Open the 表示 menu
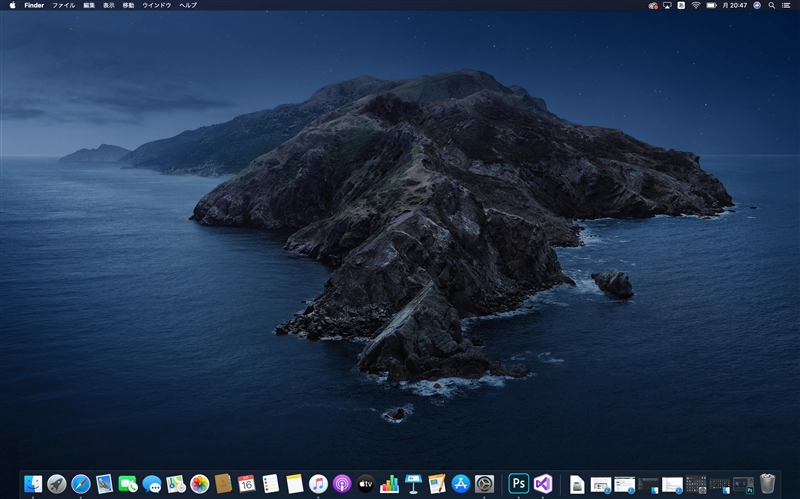Screen dimensions: 800x499 (x=109, y=5)
